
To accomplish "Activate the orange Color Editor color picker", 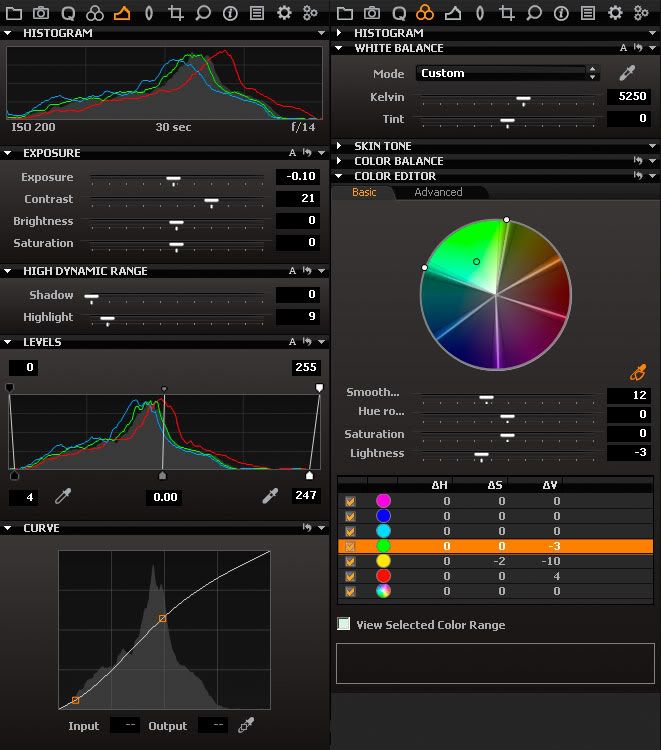I will click(638, 372).
